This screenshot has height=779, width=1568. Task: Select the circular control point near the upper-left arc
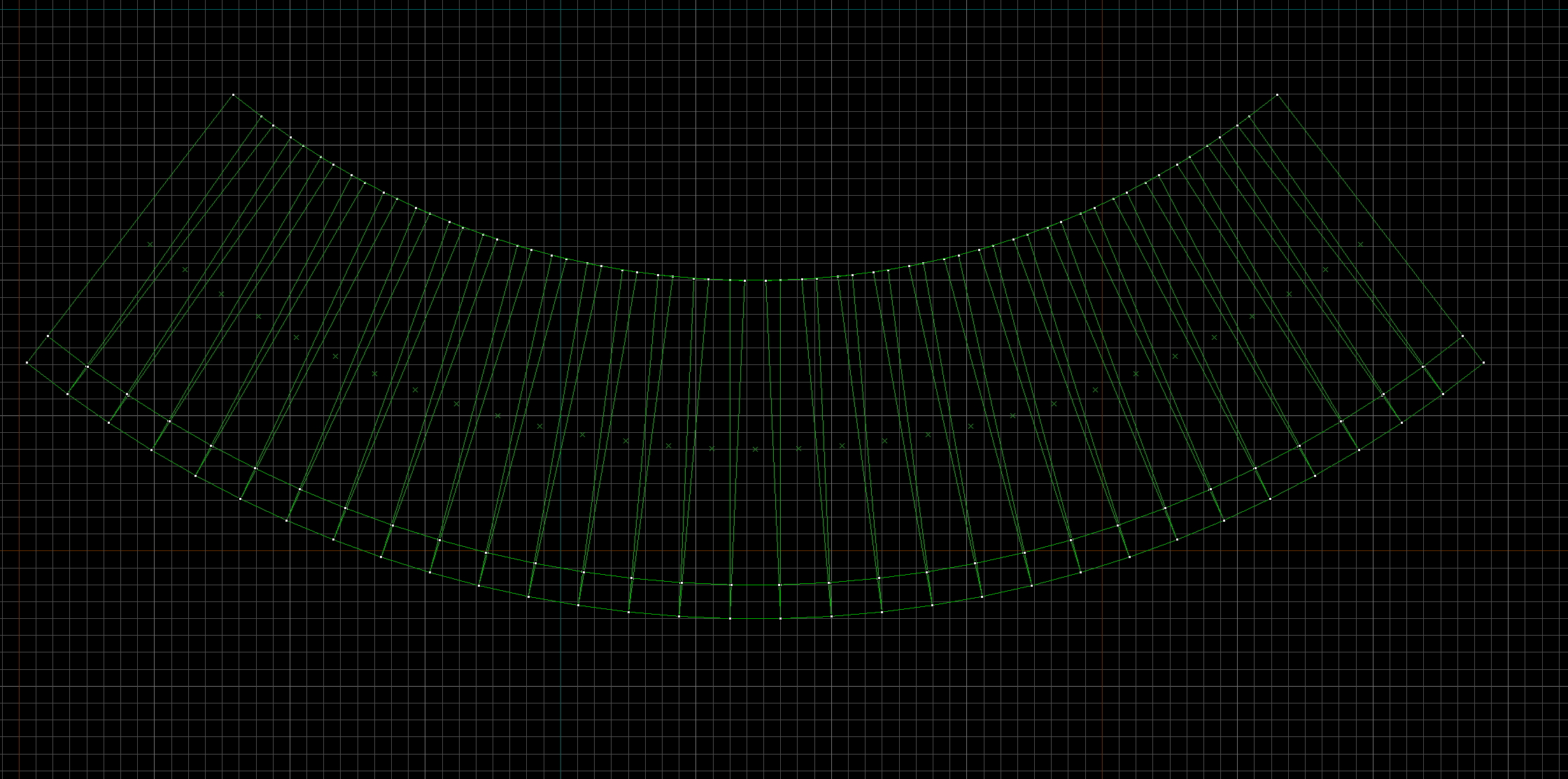[x=260, y=115]
